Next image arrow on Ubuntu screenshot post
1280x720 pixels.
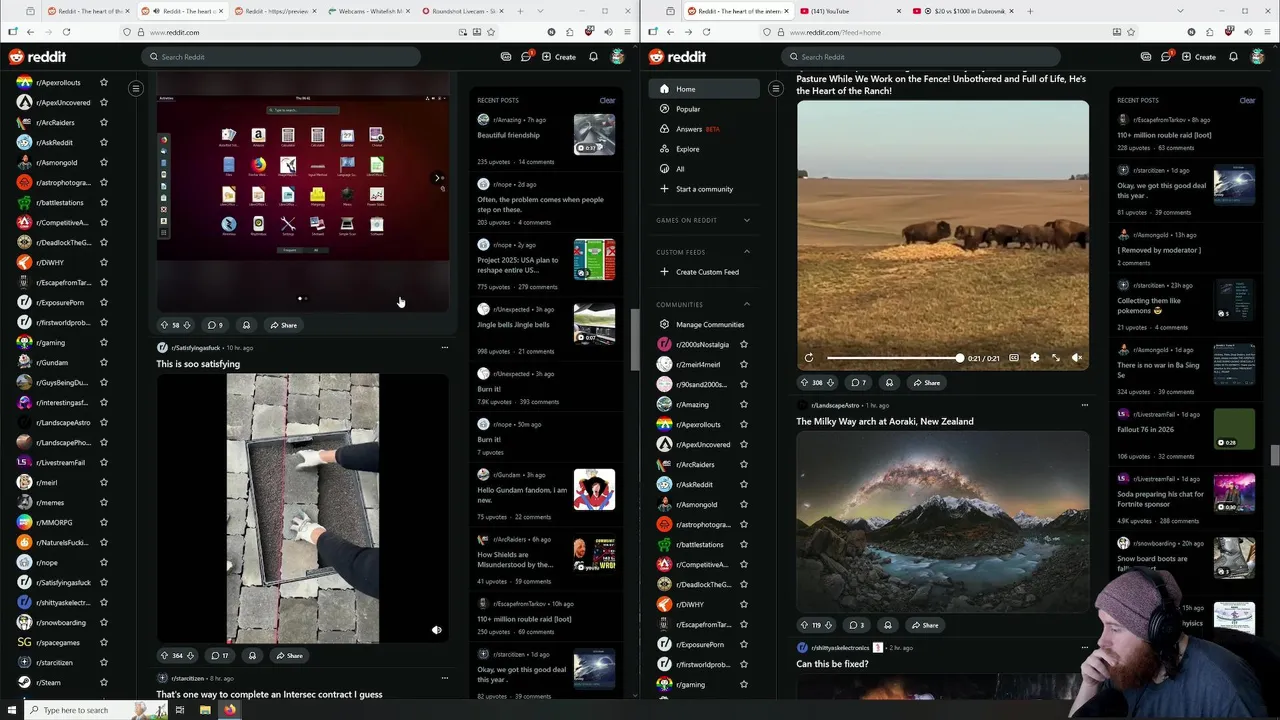(x=436, y=178)
